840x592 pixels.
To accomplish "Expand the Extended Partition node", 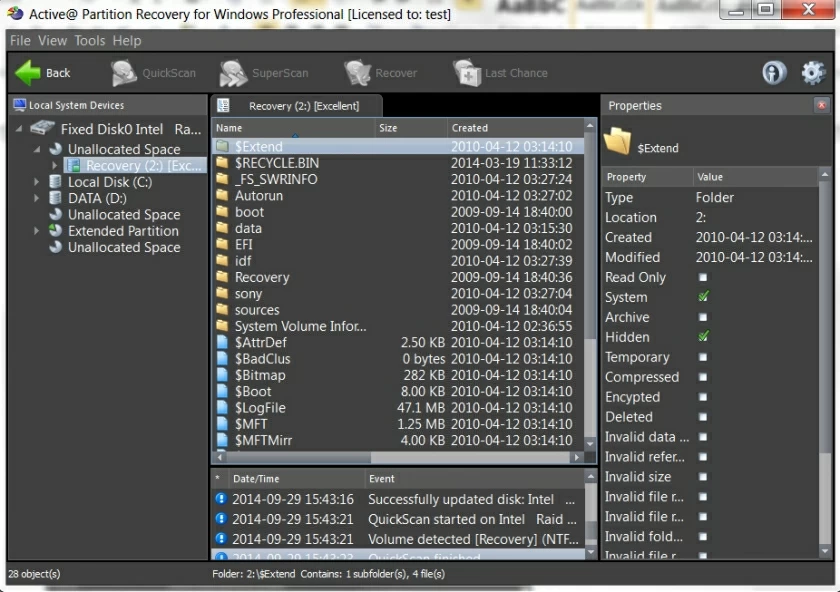I will (x=36, y=231).
